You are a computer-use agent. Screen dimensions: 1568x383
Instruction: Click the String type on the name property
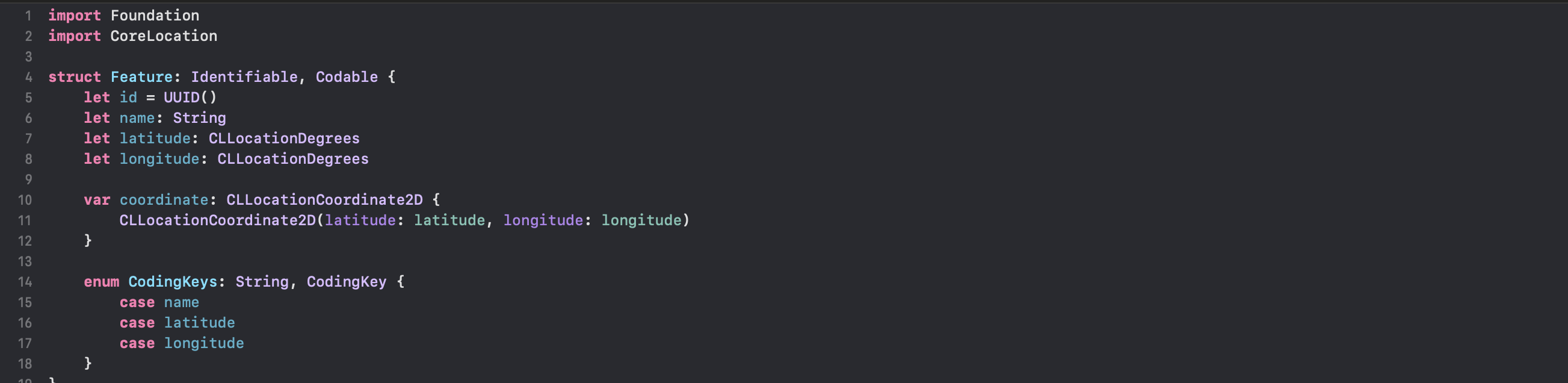coord(199,118)
